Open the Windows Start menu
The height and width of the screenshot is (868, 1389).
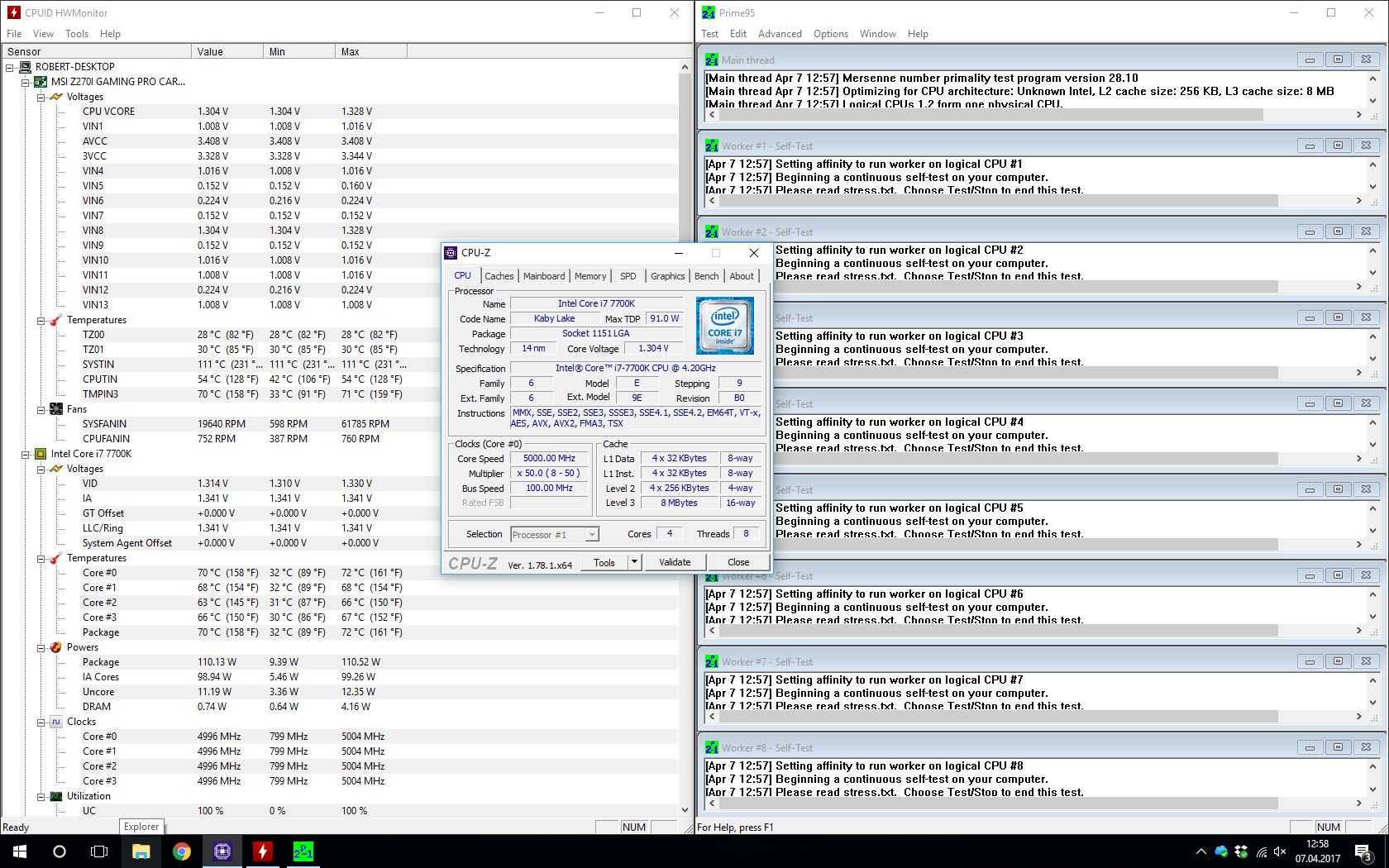pyautogui.click(x=20, y=851)
